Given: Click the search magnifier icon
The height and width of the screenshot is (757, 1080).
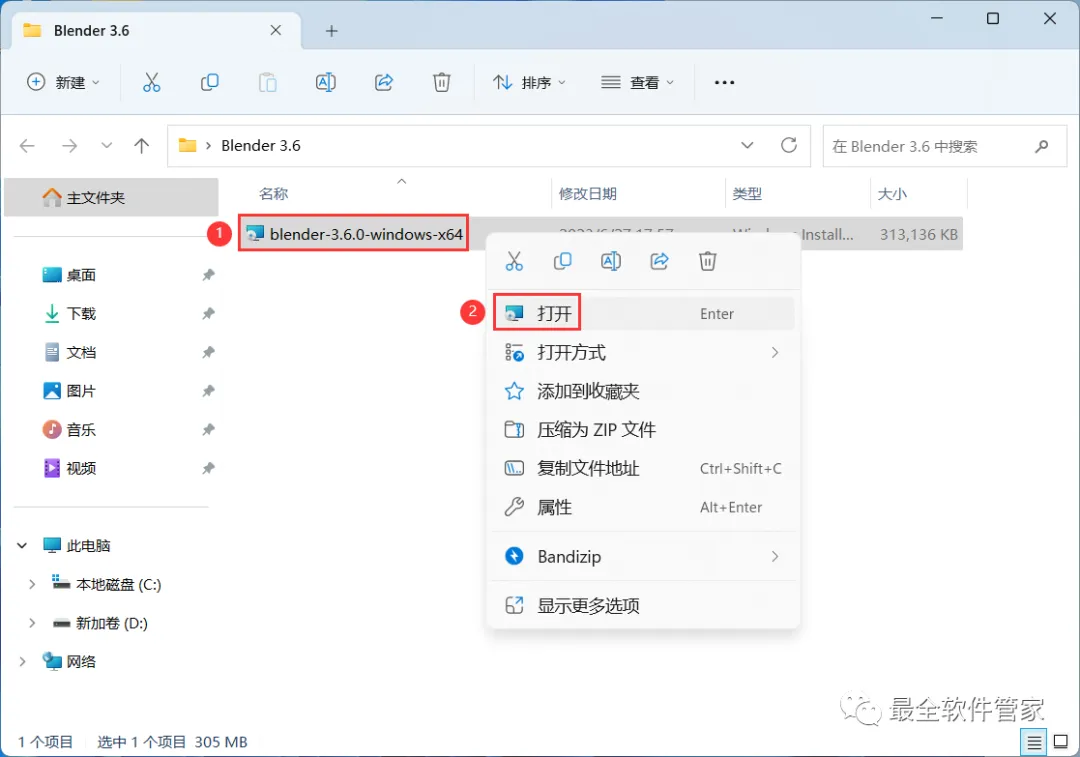Looking at the screenshot, I should (x=1041, y=146).
